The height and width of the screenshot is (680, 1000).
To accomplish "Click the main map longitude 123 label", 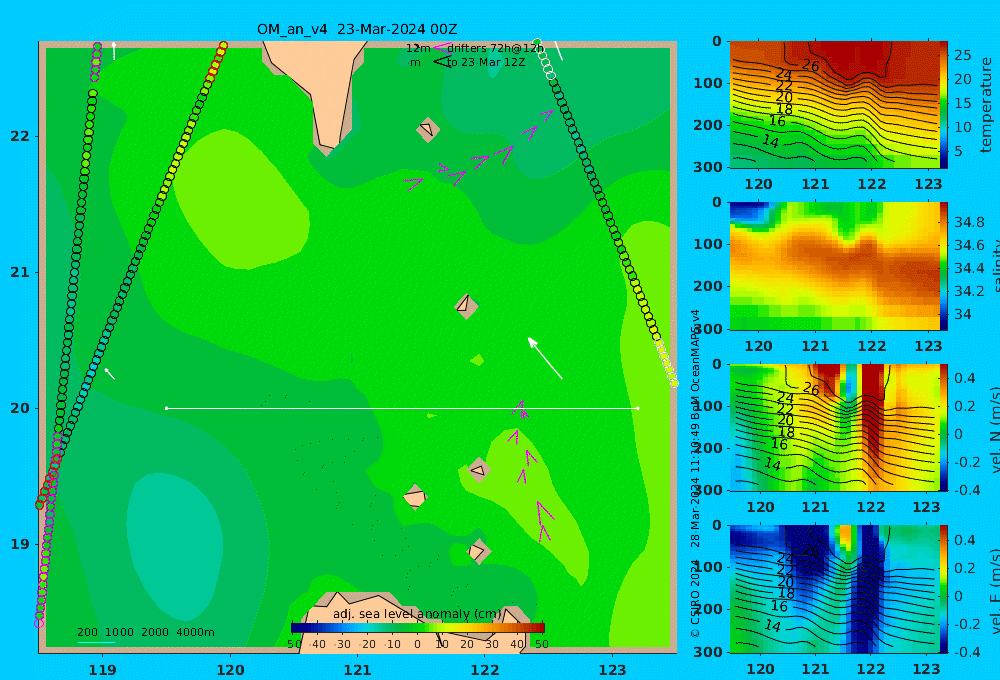I will [613, 670].
